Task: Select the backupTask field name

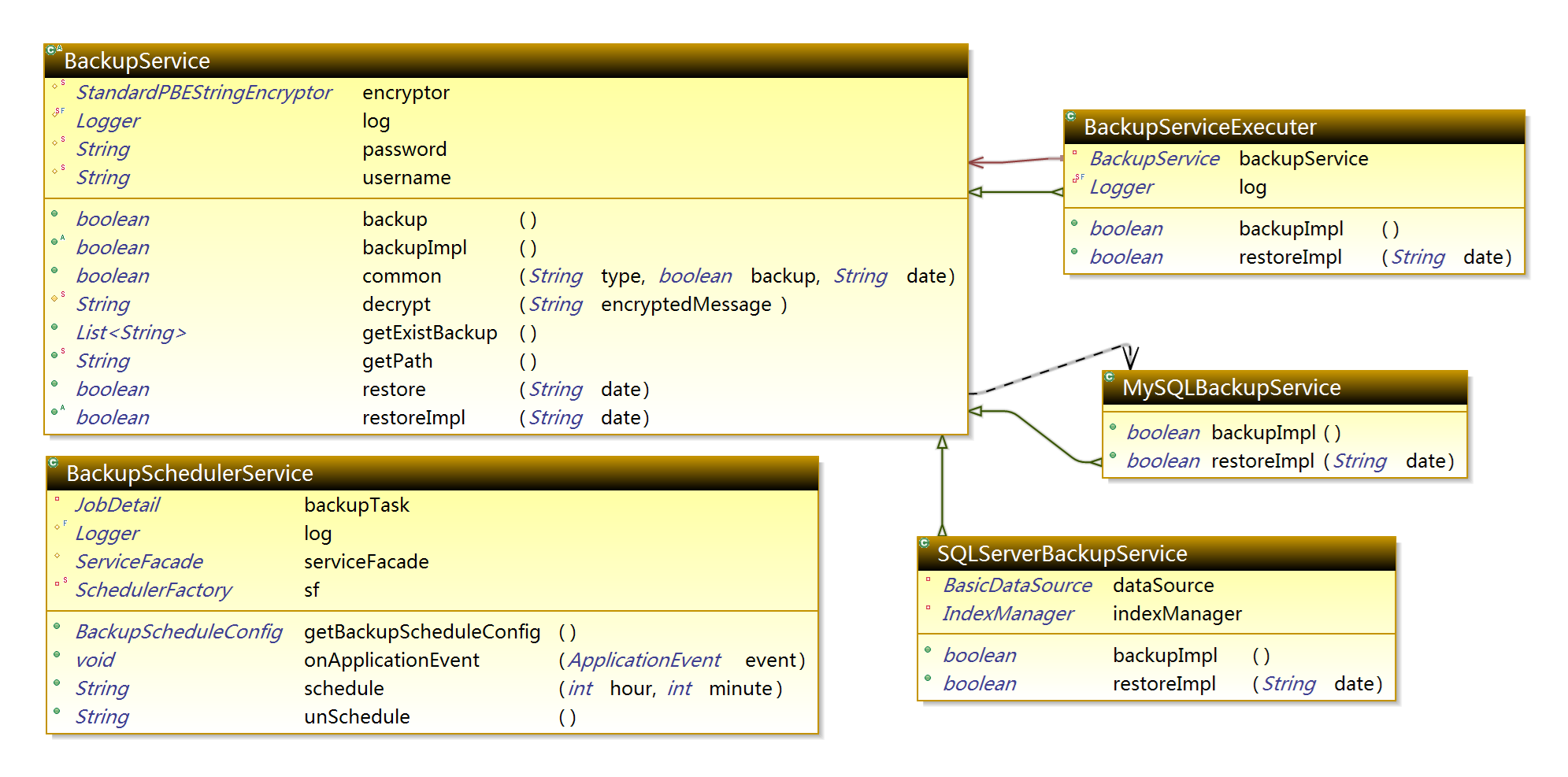Action: pyautogui.click(x=357, y=505)
